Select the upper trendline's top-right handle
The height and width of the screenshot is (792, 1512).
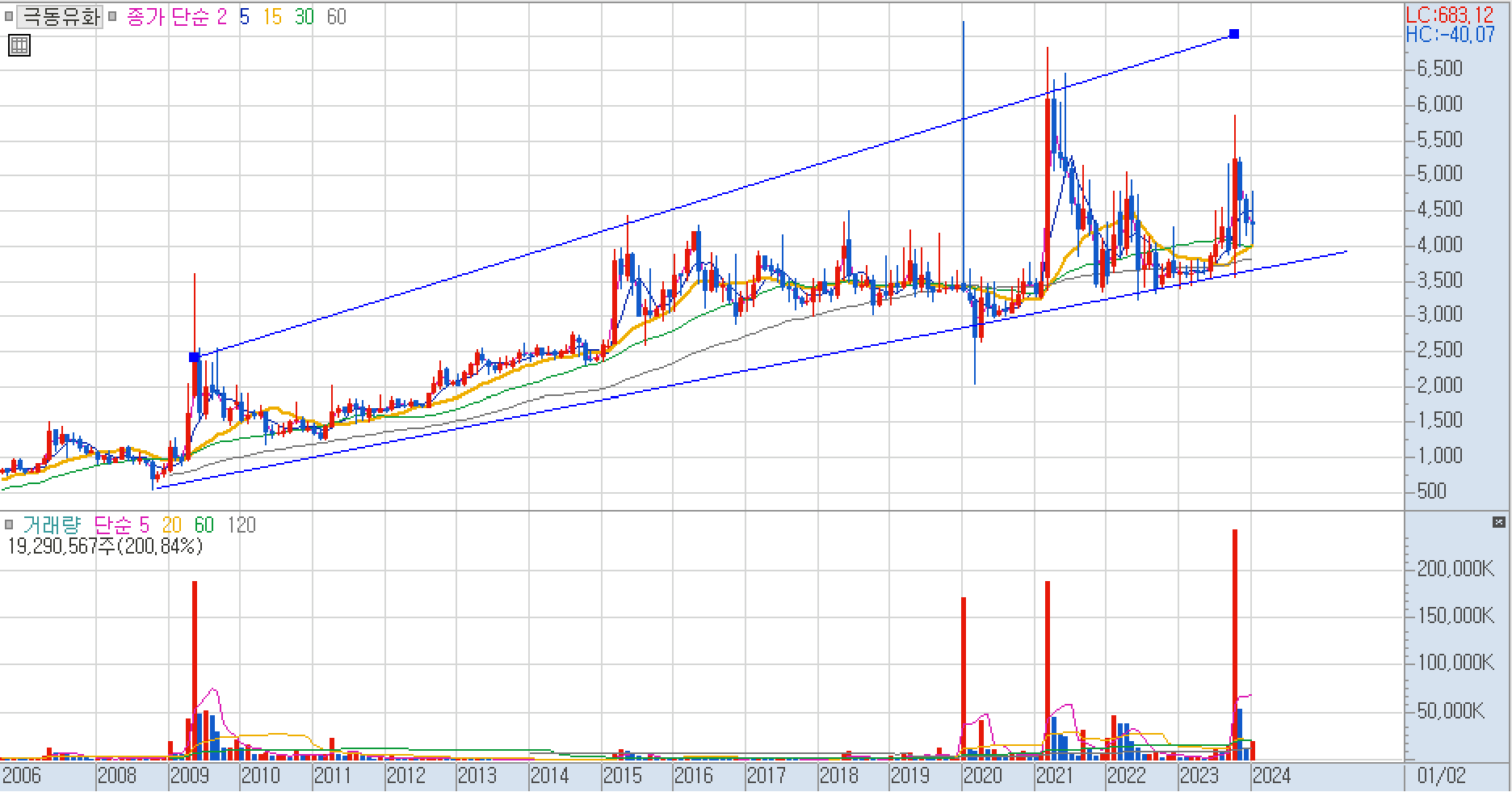[x=1234, y=34]
